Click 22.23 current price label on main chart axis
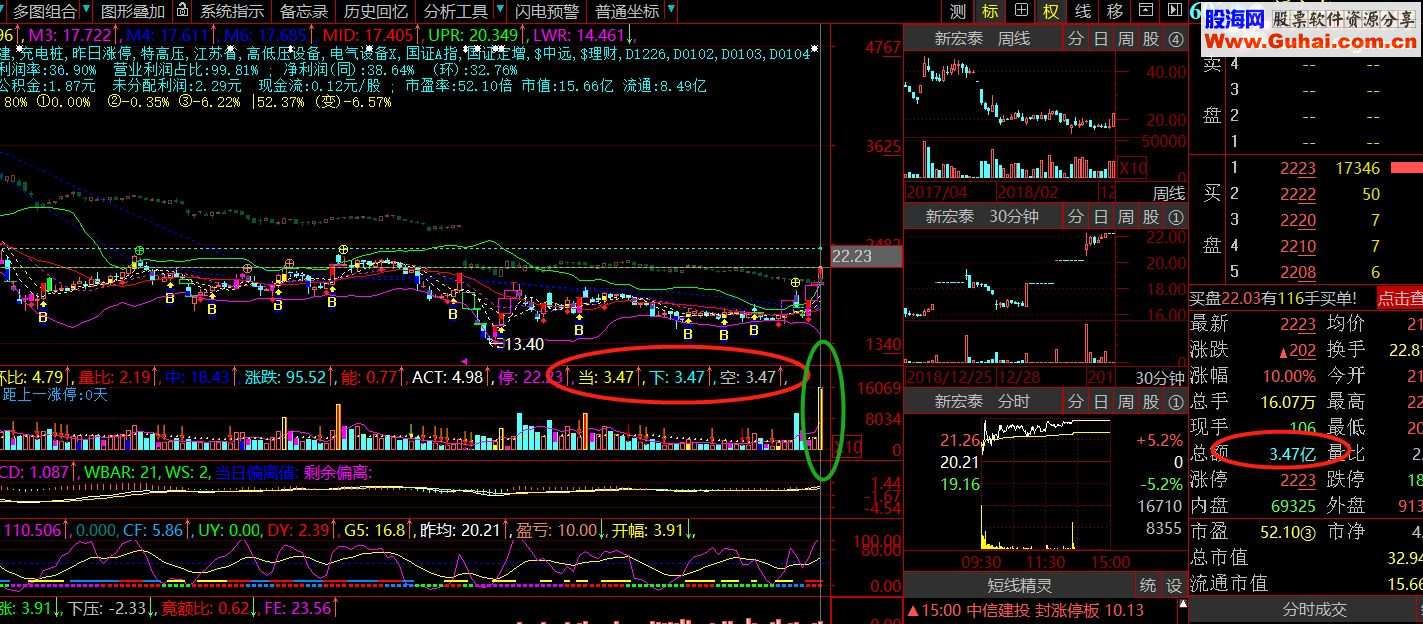Image resolution: width=1423 pixels, height=624 pixels. tap(866, 256)
